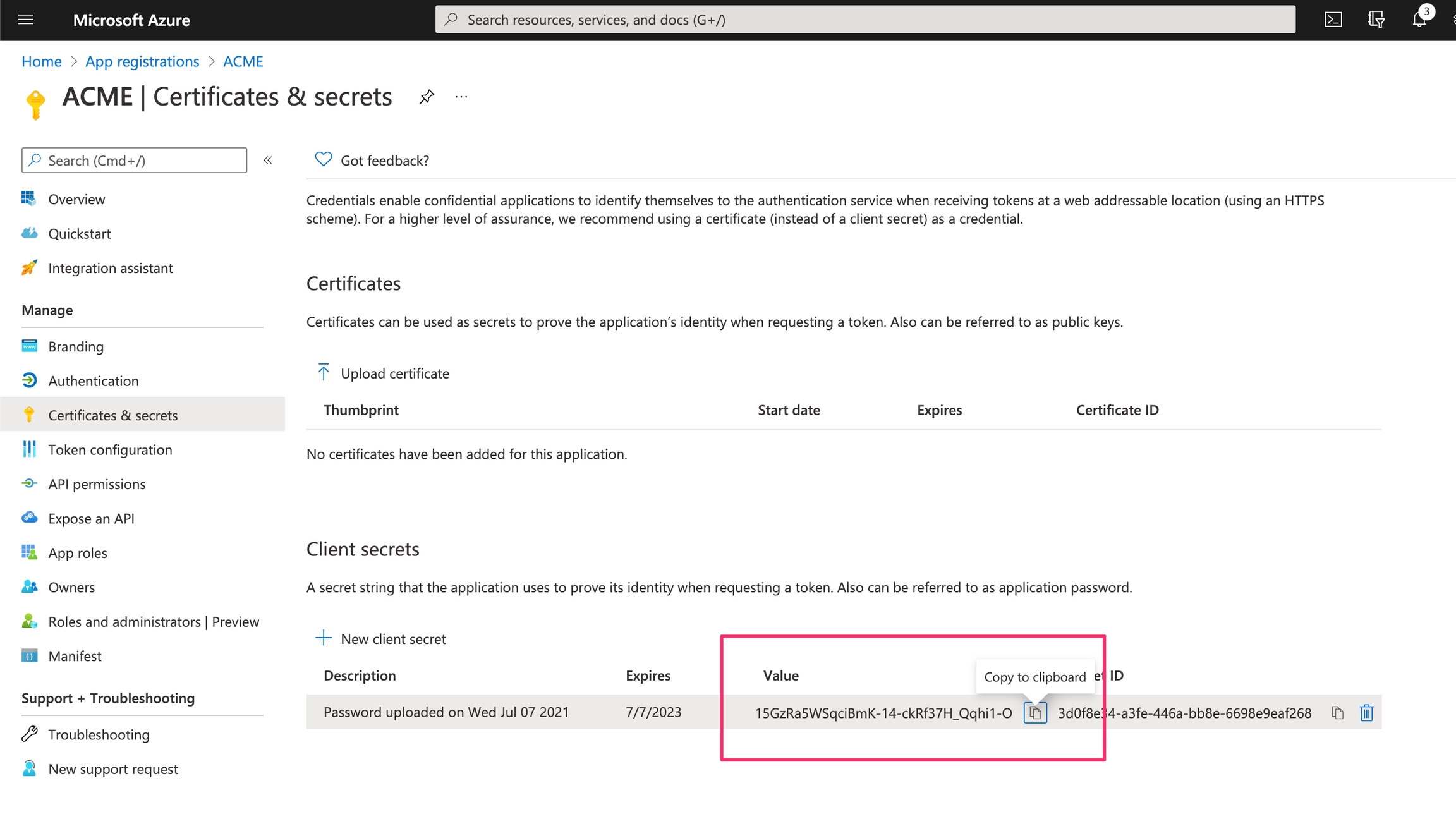The width and height of the screenshot is (1456, 831).
Task: Open the notifications bell
Action: 1419,20
